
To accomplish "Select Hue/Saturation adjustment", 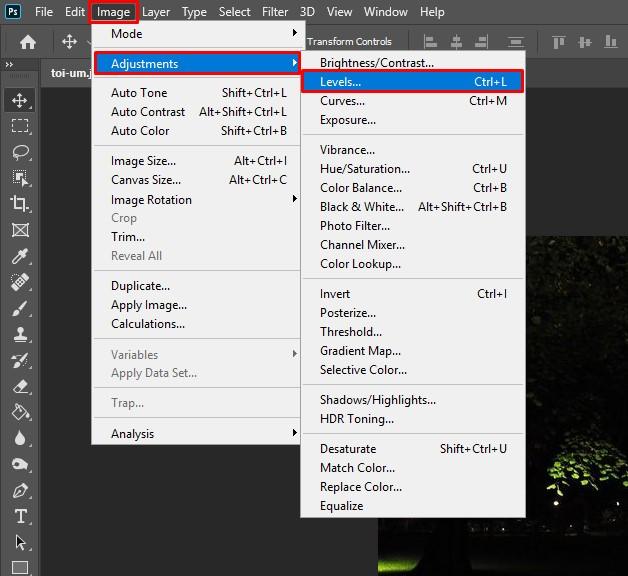I will coord(365,169).
